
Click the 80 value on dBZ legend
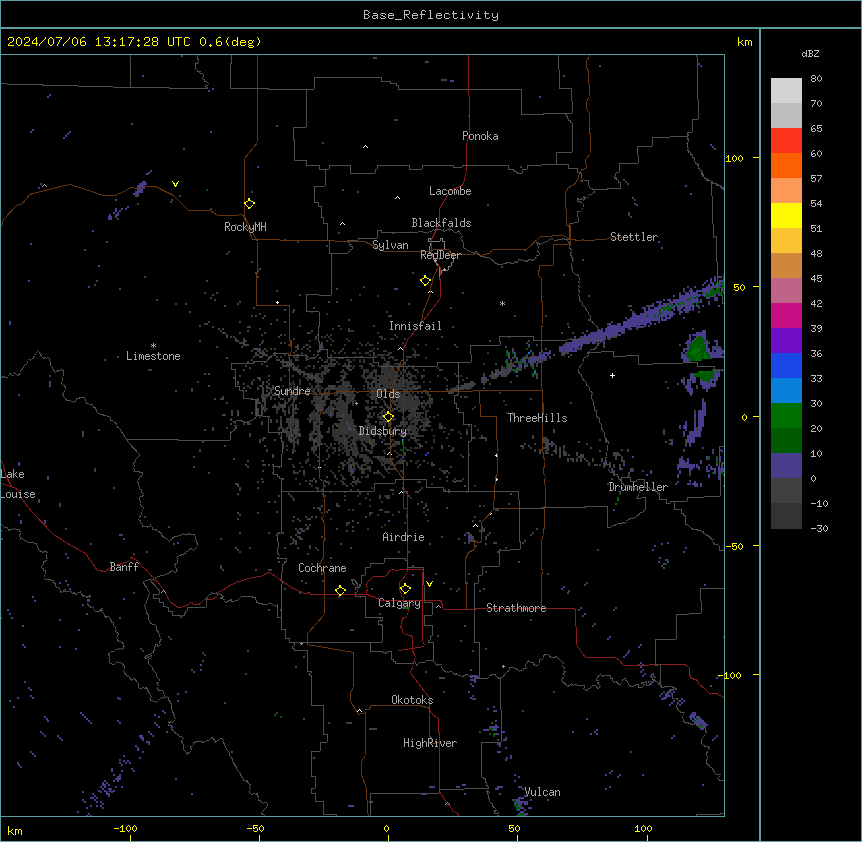[816, 79]
